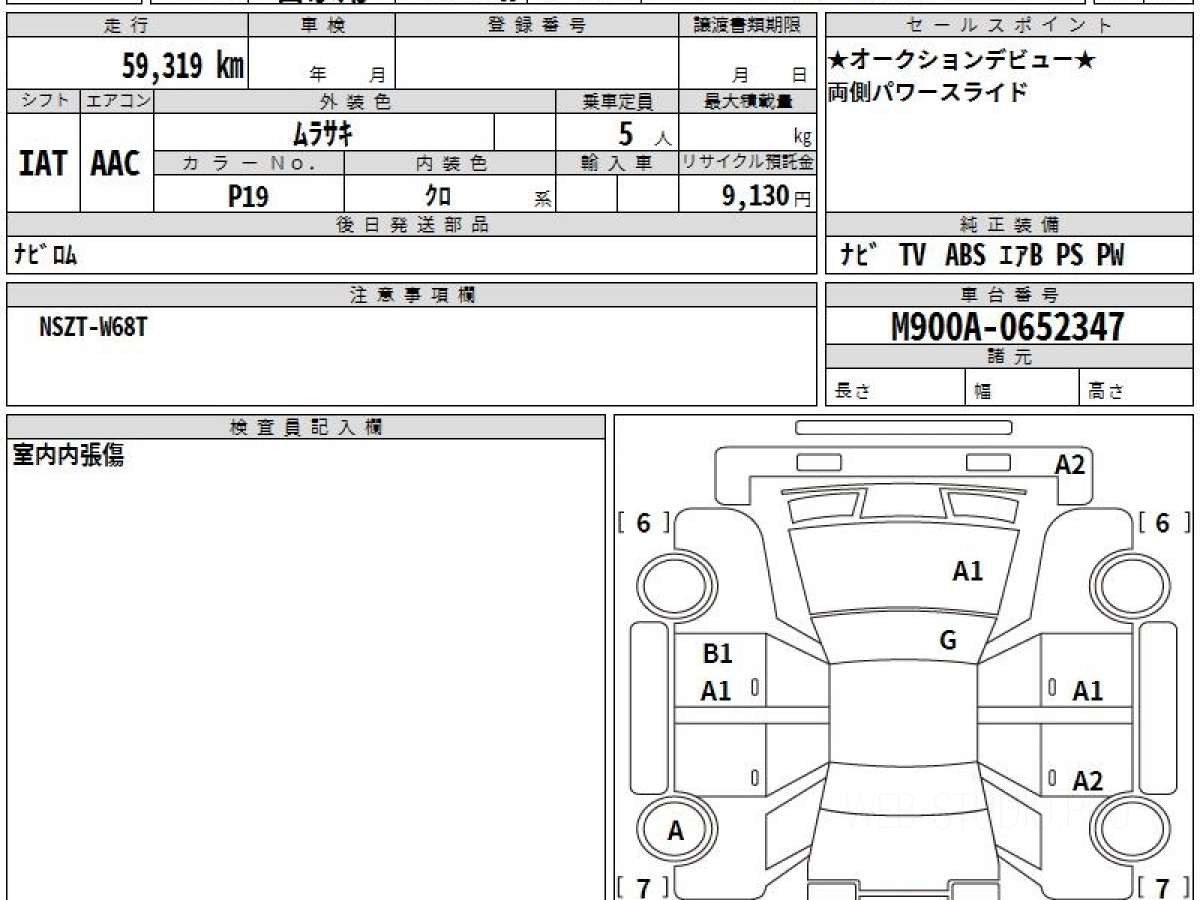Click the 諸元 header
Image resolution: width=1200 pixels, height=900 pixels.
click(1009, 357)
